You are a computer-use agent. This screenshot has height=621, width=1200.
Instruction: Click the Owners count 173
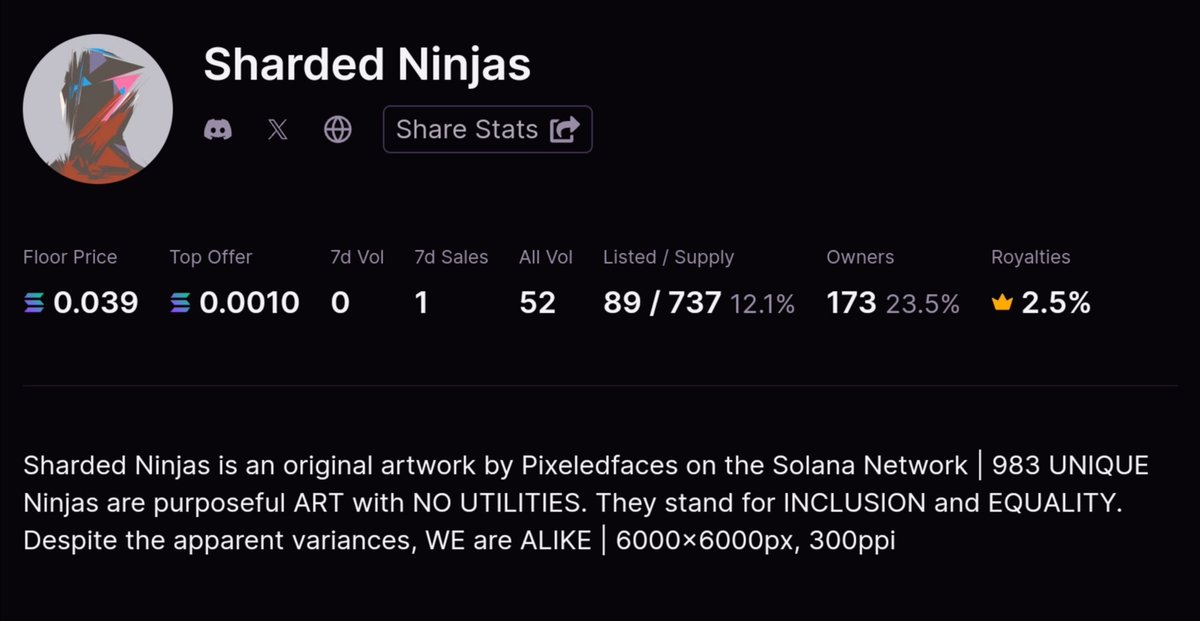(851, 303)
